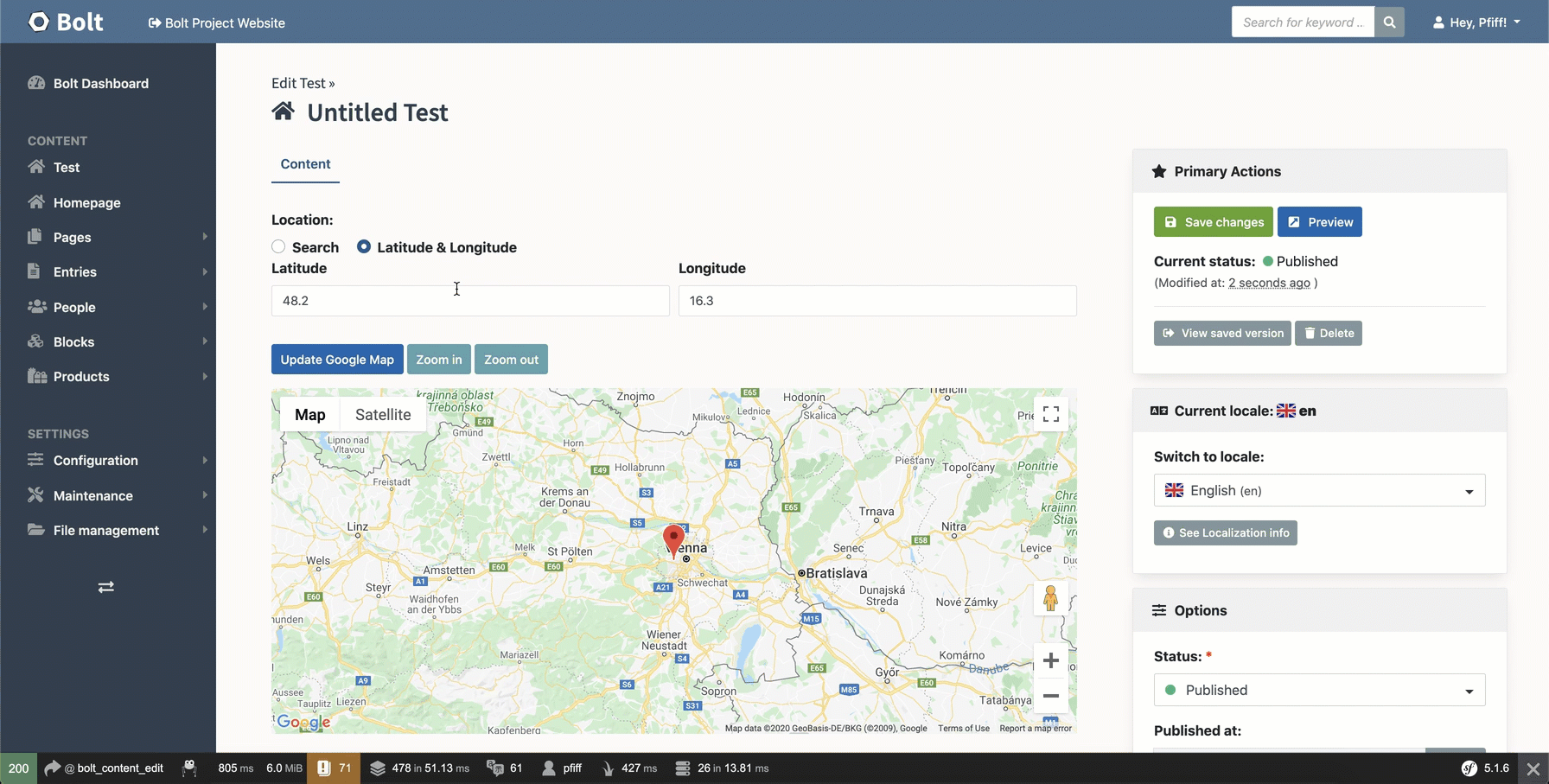1549x784 pixels.
Task: Open the Bolt Project Website link
Action: 217,22
